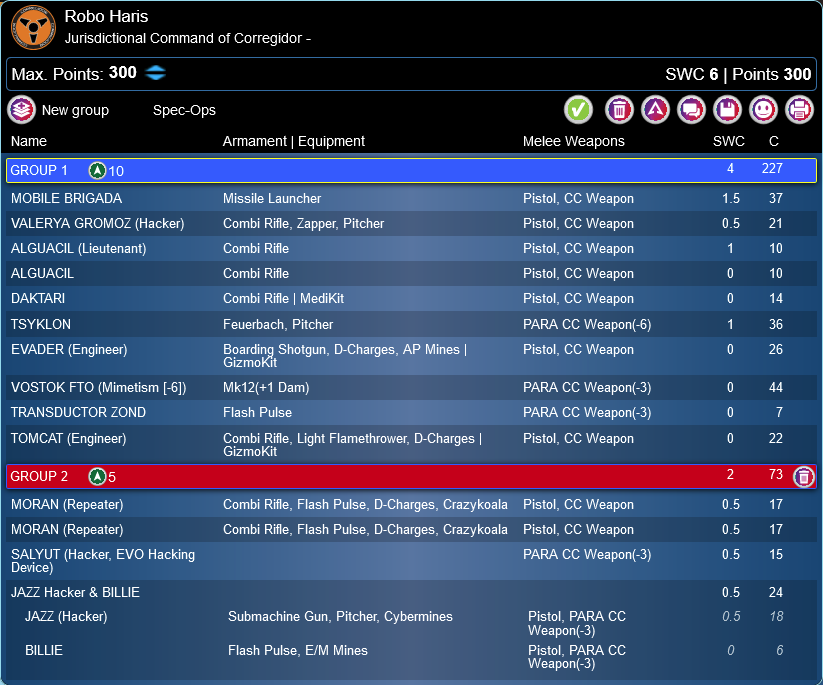Select TOMCAT (Engineer) row
Image resolution: width=823 pixels, height=685 pixels.
click(412, 445)
